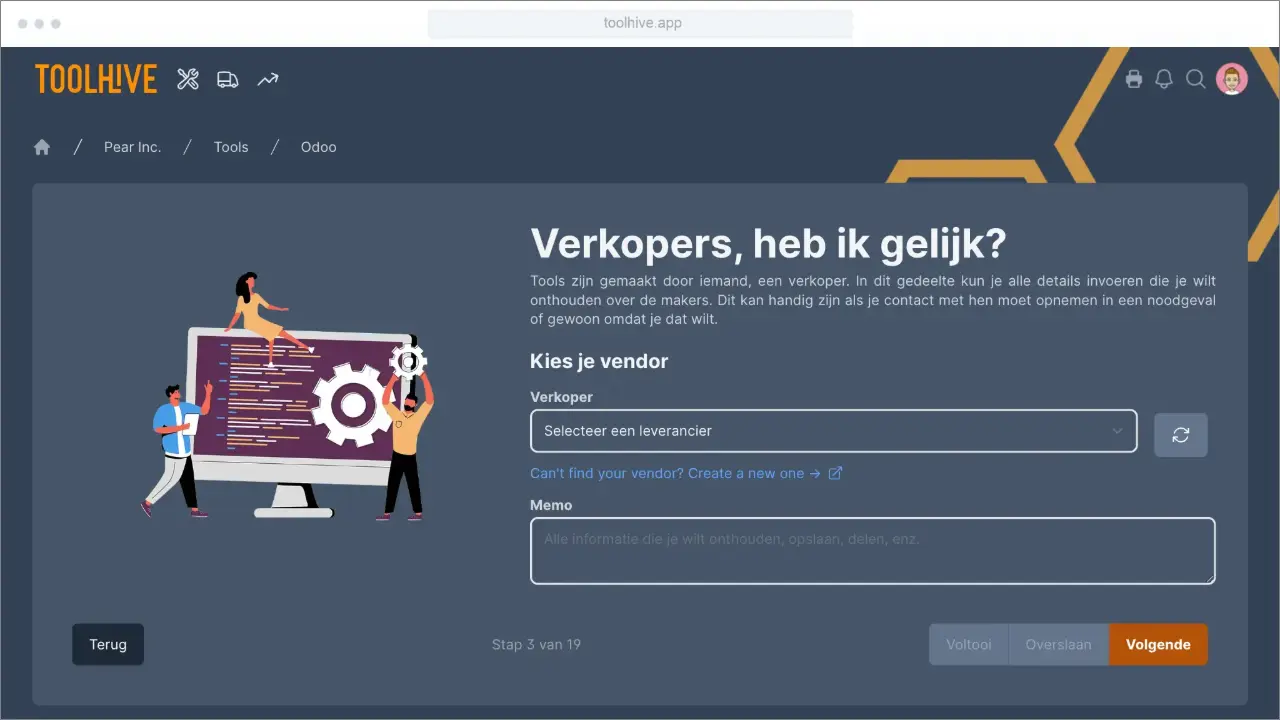Click the external link icon next to vendor link

point(835,473)
